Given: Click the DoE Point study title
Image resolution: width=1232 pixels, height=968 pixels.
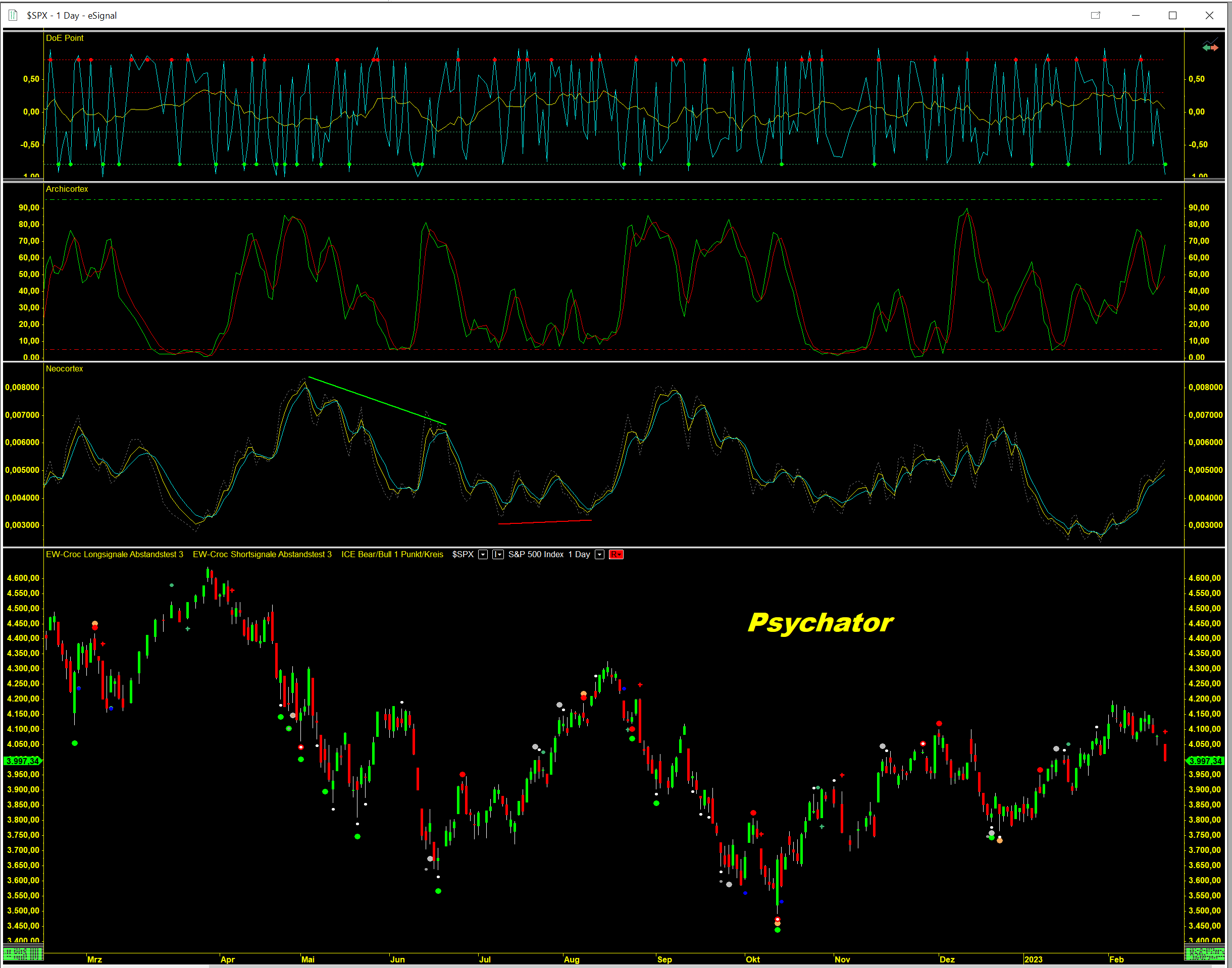Looking at the screenshot, I should 64,38.
